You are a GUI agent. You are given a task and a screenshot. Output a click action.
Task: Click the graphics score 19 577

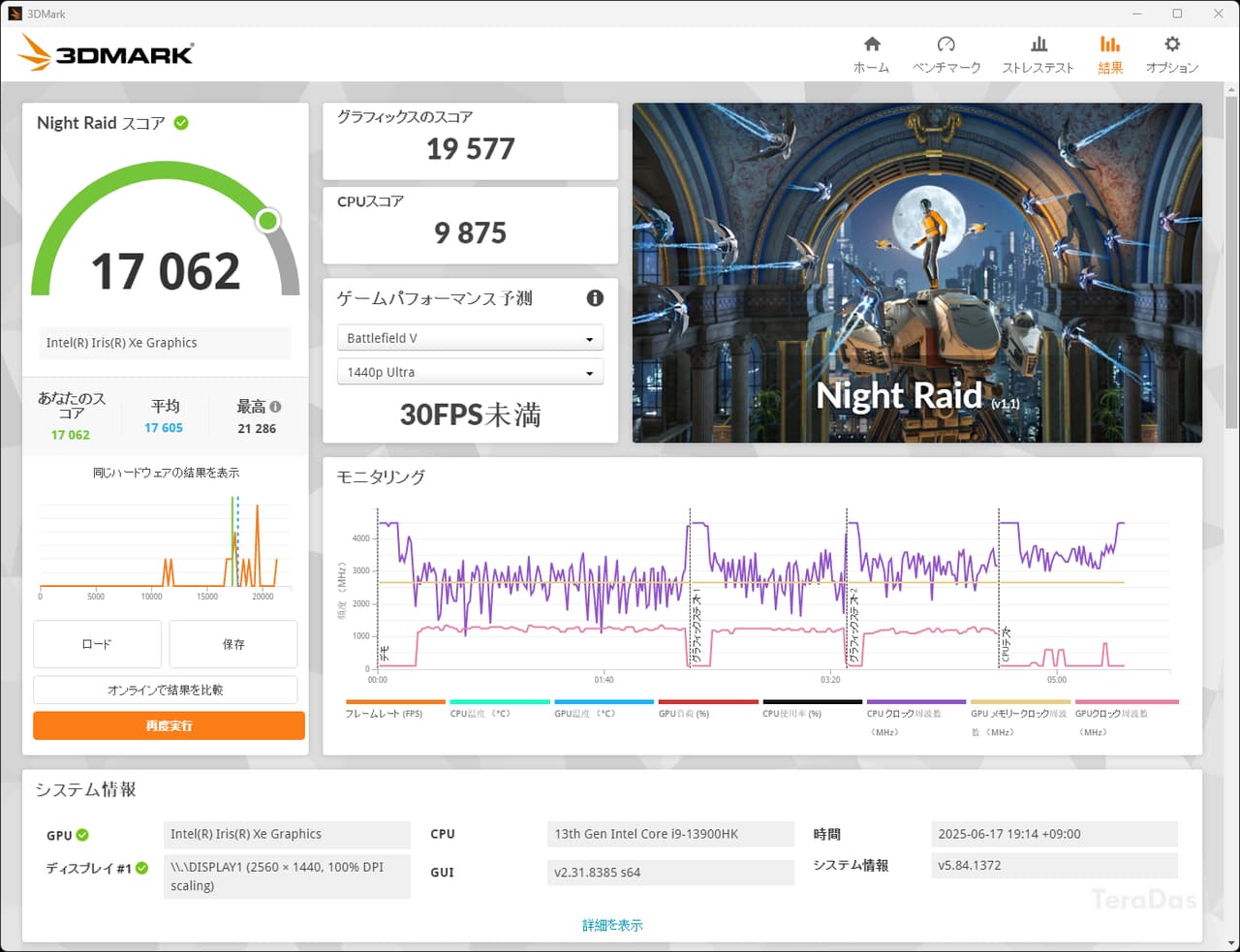471,149
